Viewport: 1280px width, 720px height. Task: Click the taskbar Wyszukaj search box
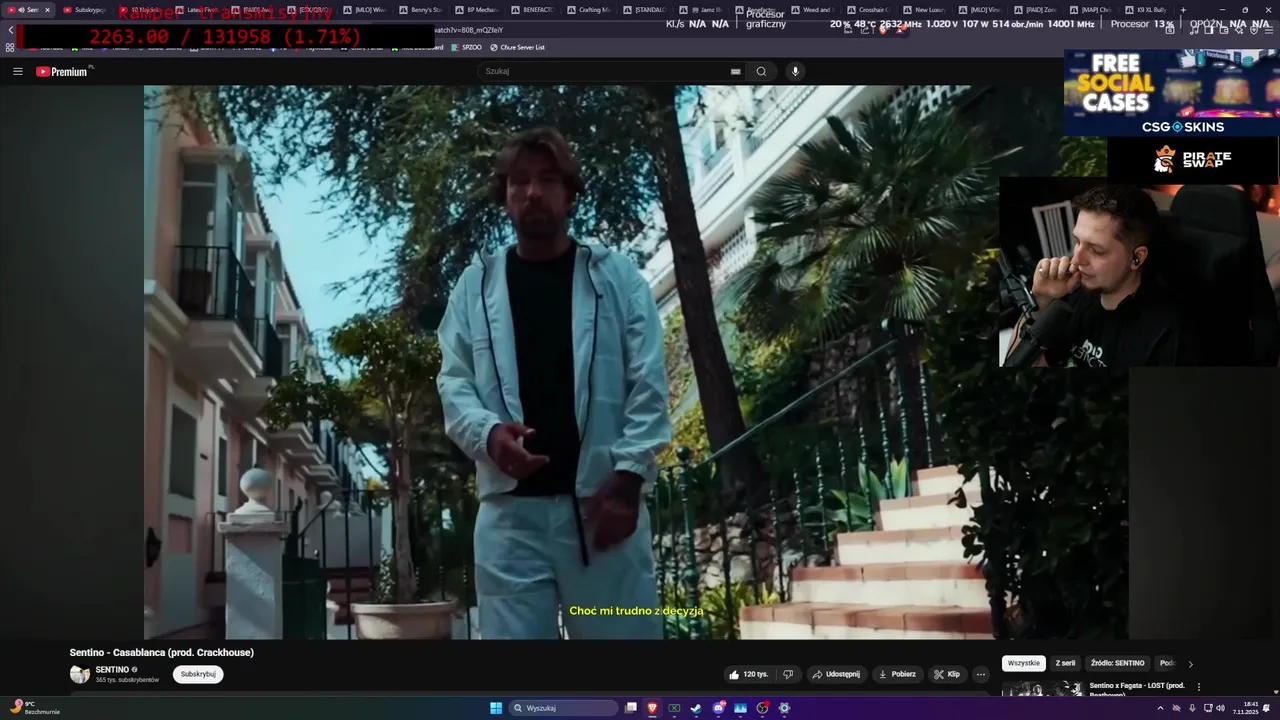[563, 708]
